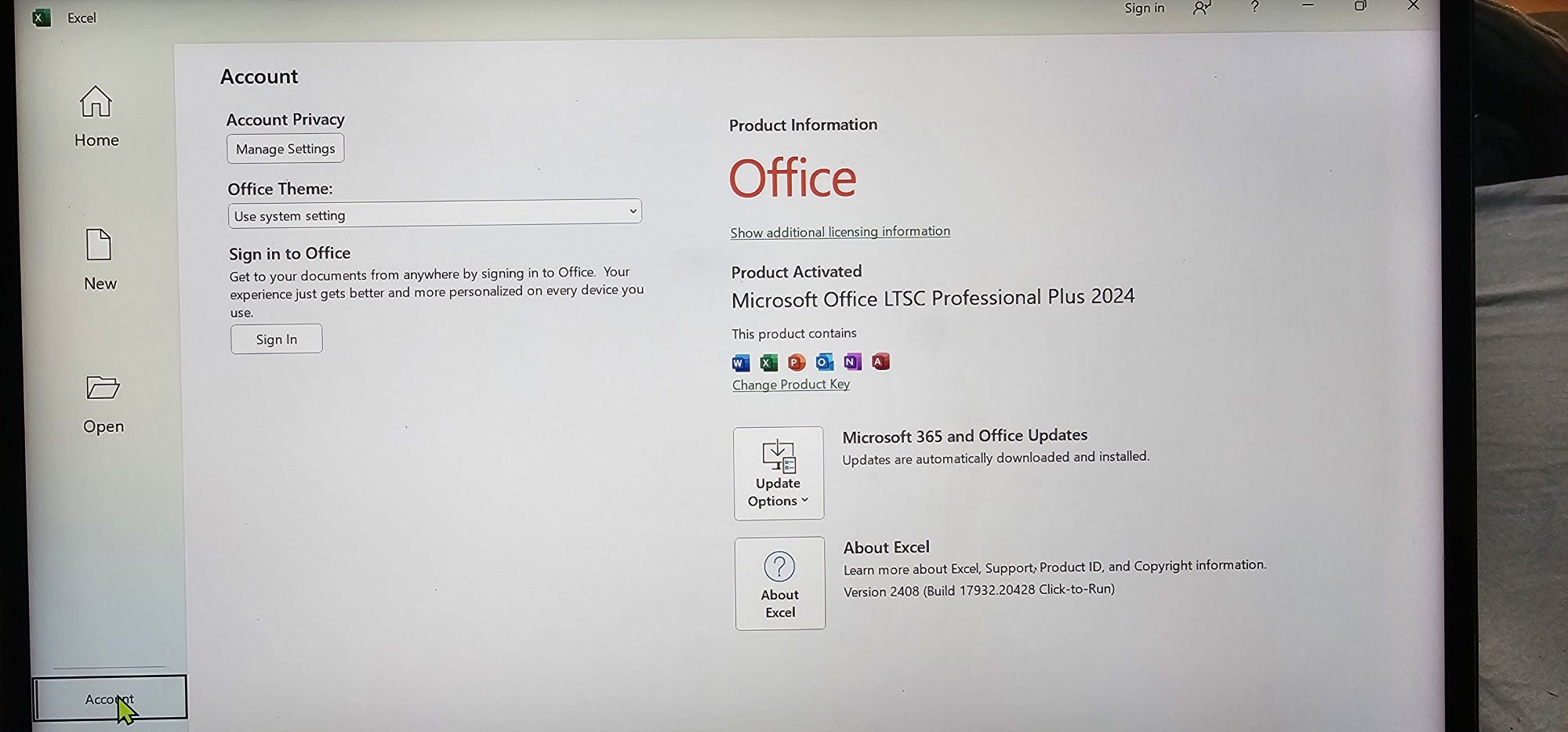Close the Excel window

[1413, 5]
